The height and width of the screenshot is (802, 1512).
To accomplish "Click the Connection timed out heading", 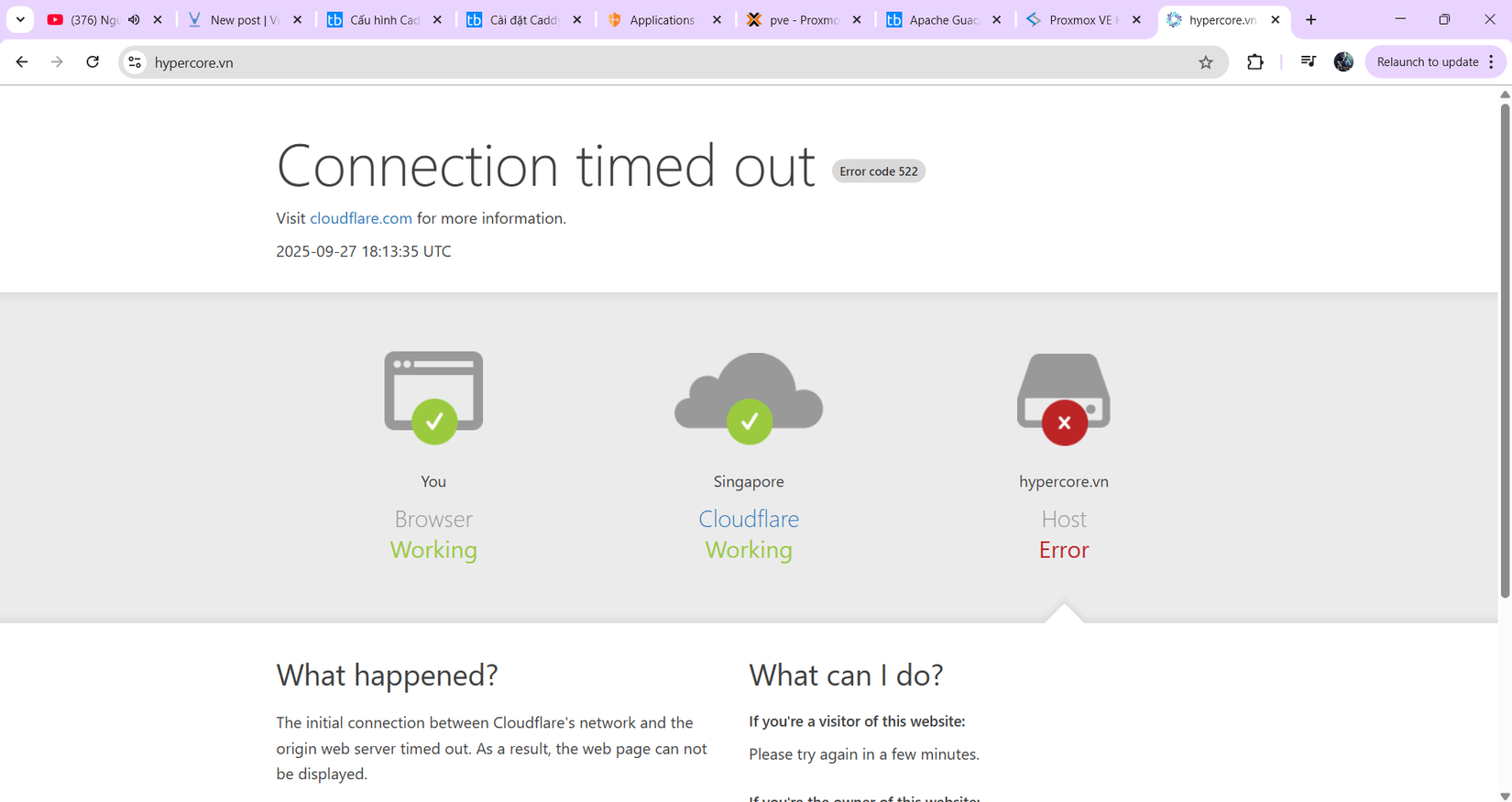I will (x=546, y=166).
